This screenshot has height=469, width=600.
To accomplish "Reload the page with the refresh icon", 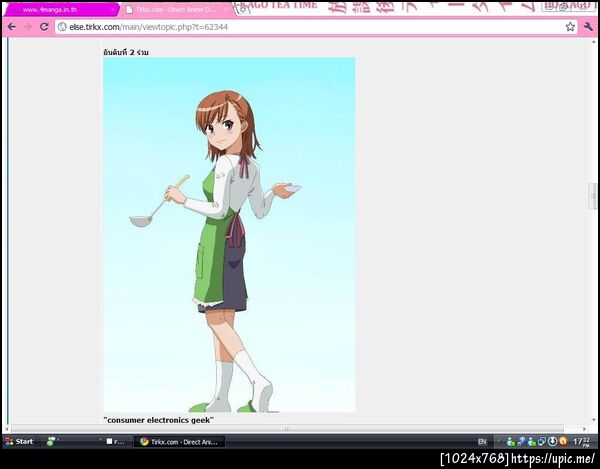I will click(x=44, y=27).
